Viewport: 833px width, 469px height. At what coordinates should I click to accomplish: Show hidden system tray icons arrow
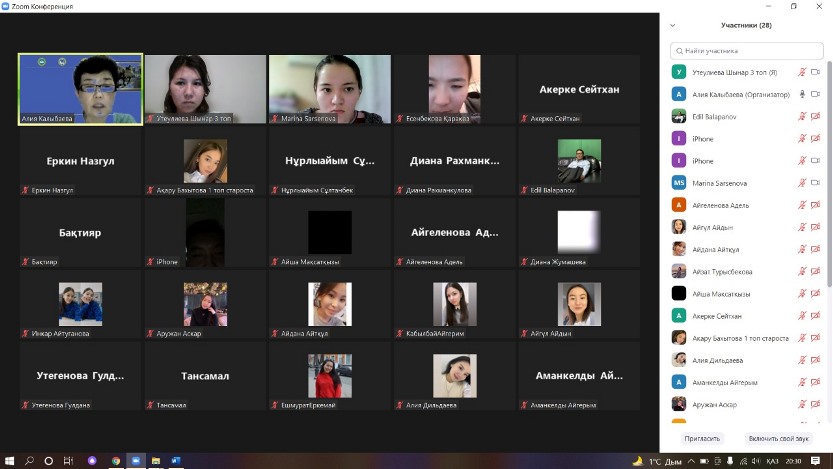pos(693,461)
